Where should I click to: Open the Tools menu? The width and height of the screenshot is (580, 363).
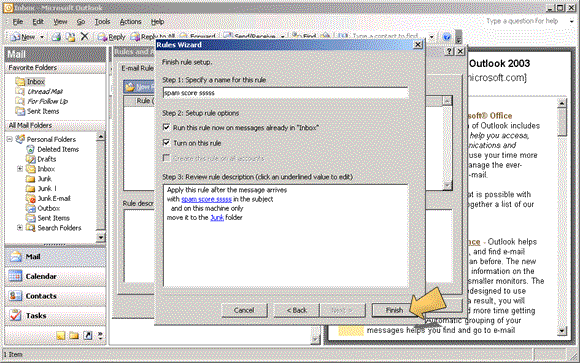coord(102,22)
